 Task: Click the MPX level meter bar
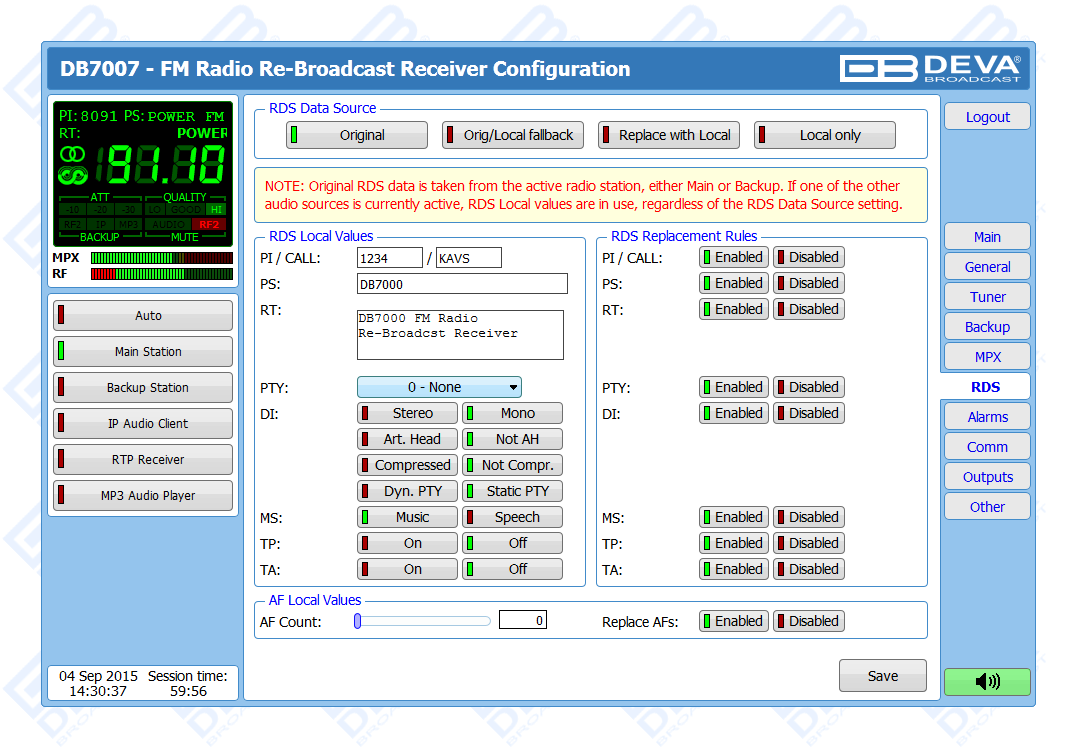tap(161, 258)
